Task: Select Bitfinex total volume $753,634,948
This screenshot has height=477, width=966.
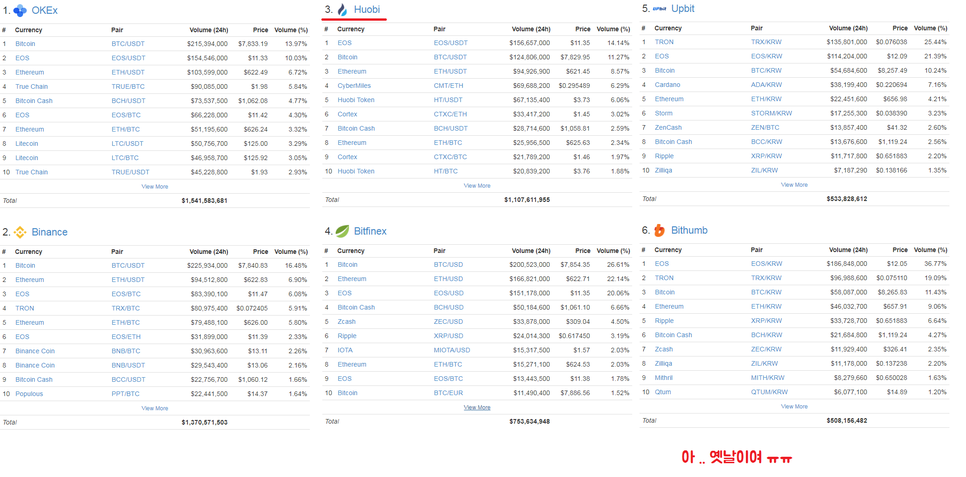Action: [x=530, y=422]
